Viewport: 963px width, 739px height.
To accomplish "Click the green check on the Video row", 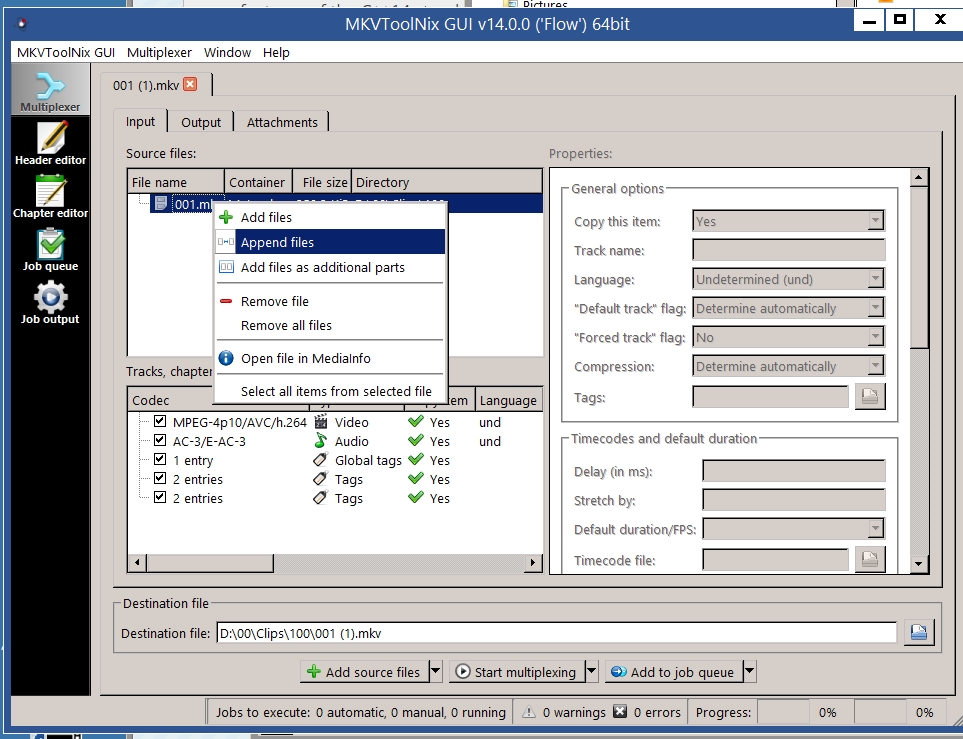I will click(x=416, y=421).
